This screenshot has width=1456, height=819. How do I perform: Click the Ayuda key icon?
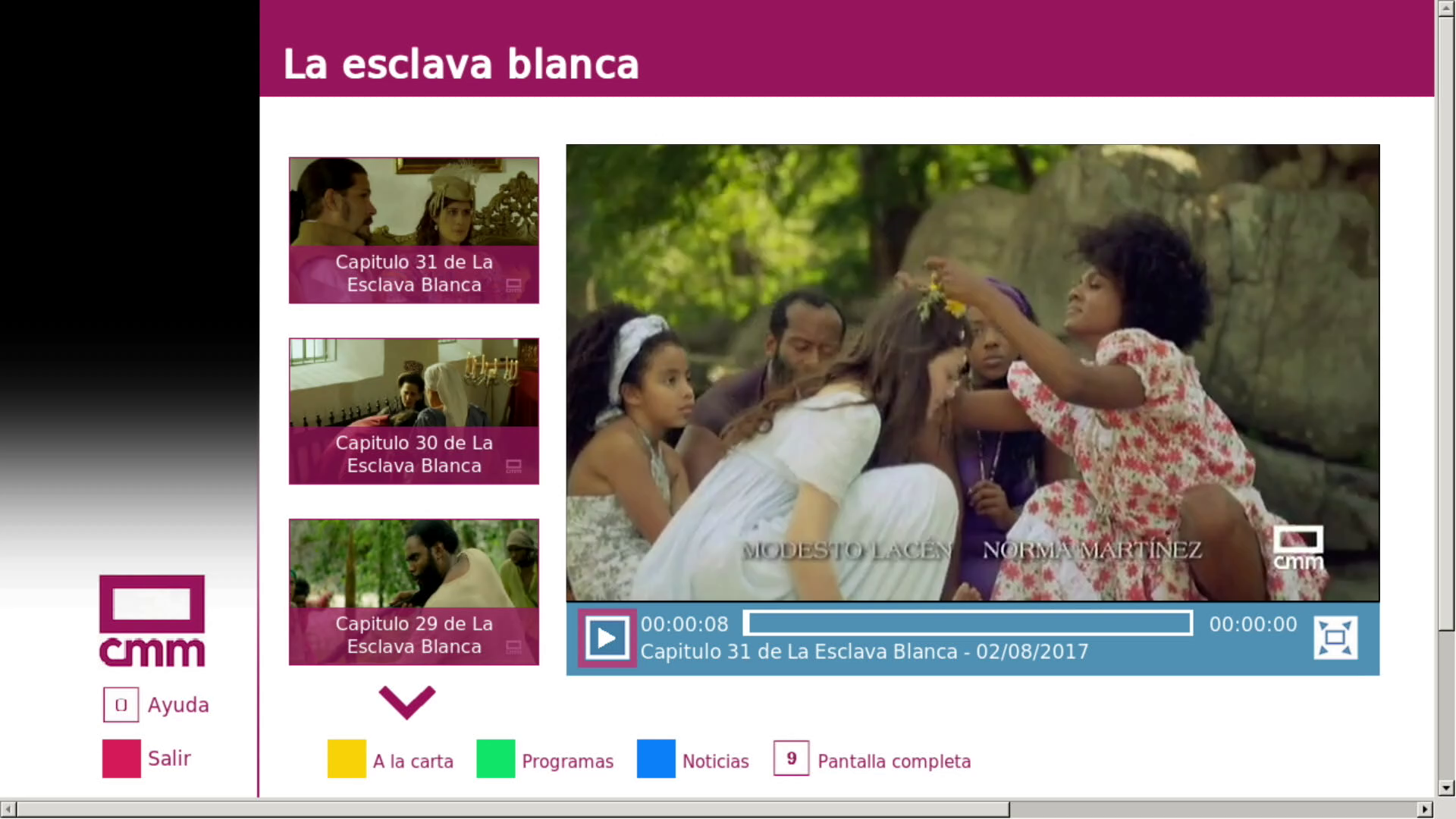coord(121,704)
